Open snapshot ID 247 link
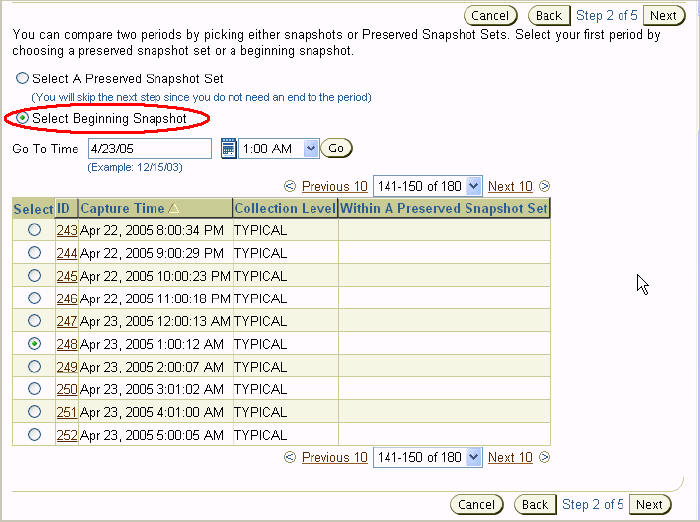 (x=67, y=321)
